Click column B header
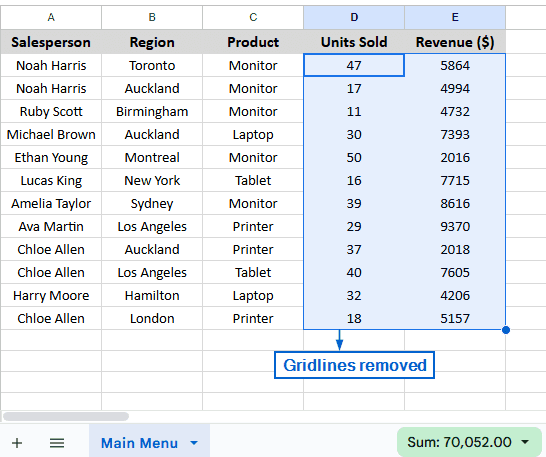546x457 pixels. [152, 17]
